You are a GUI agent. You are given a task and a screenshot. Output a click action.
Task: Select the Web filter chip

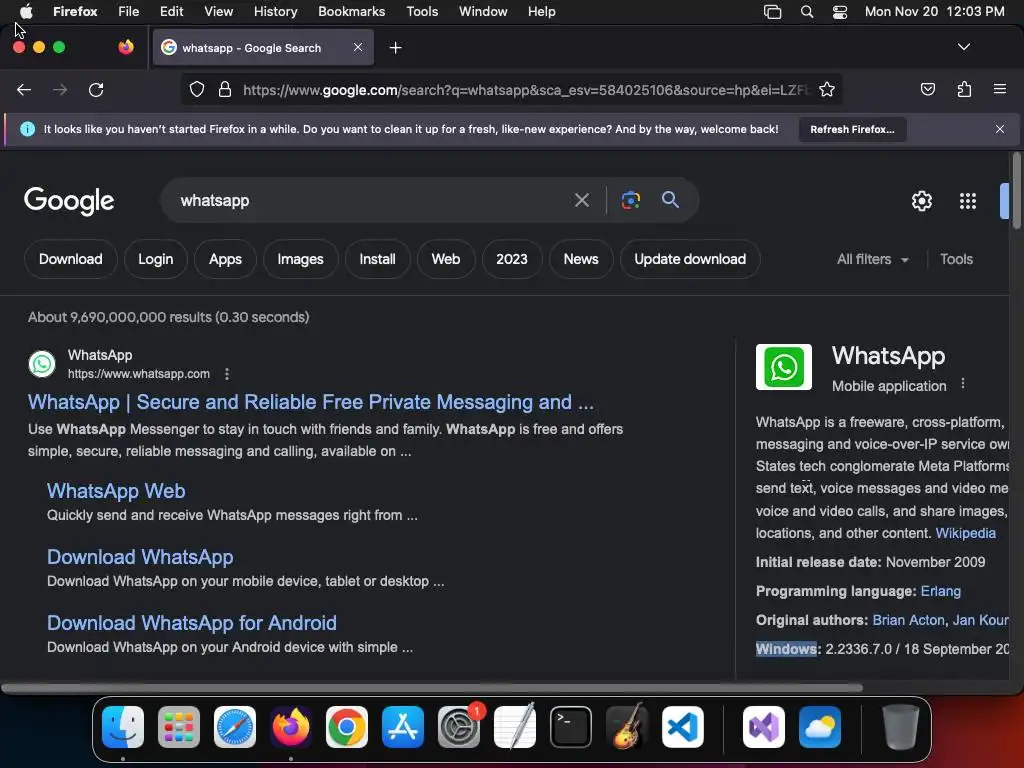[446, 259]
